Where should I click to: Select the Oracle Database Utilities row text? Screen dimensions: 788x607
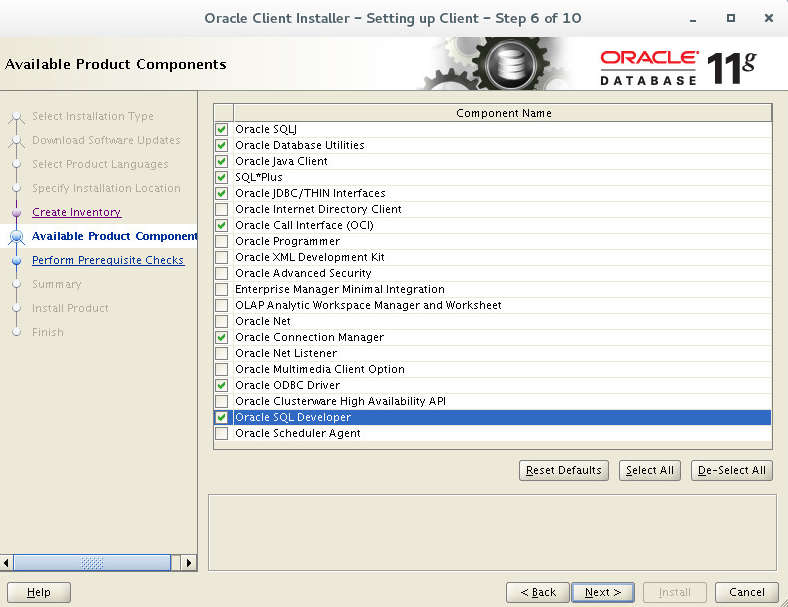pos(300,145)
